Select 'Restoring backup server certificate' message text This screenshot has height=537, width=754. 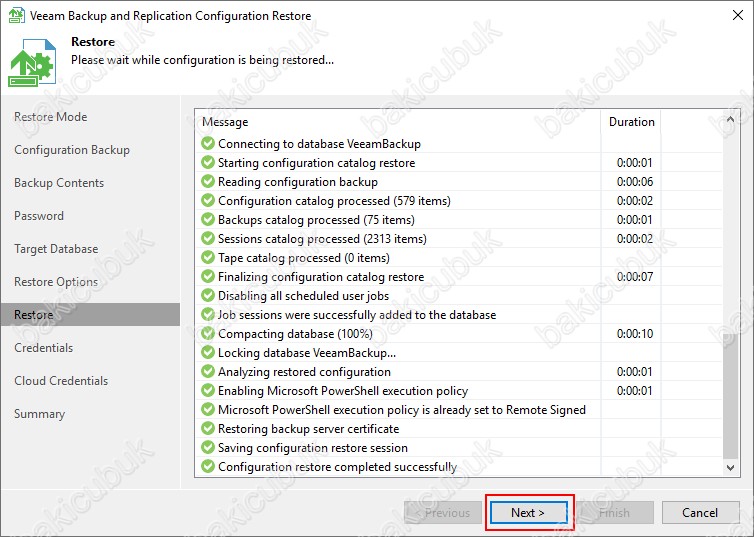pyautogui.click(x=308, y=429)
